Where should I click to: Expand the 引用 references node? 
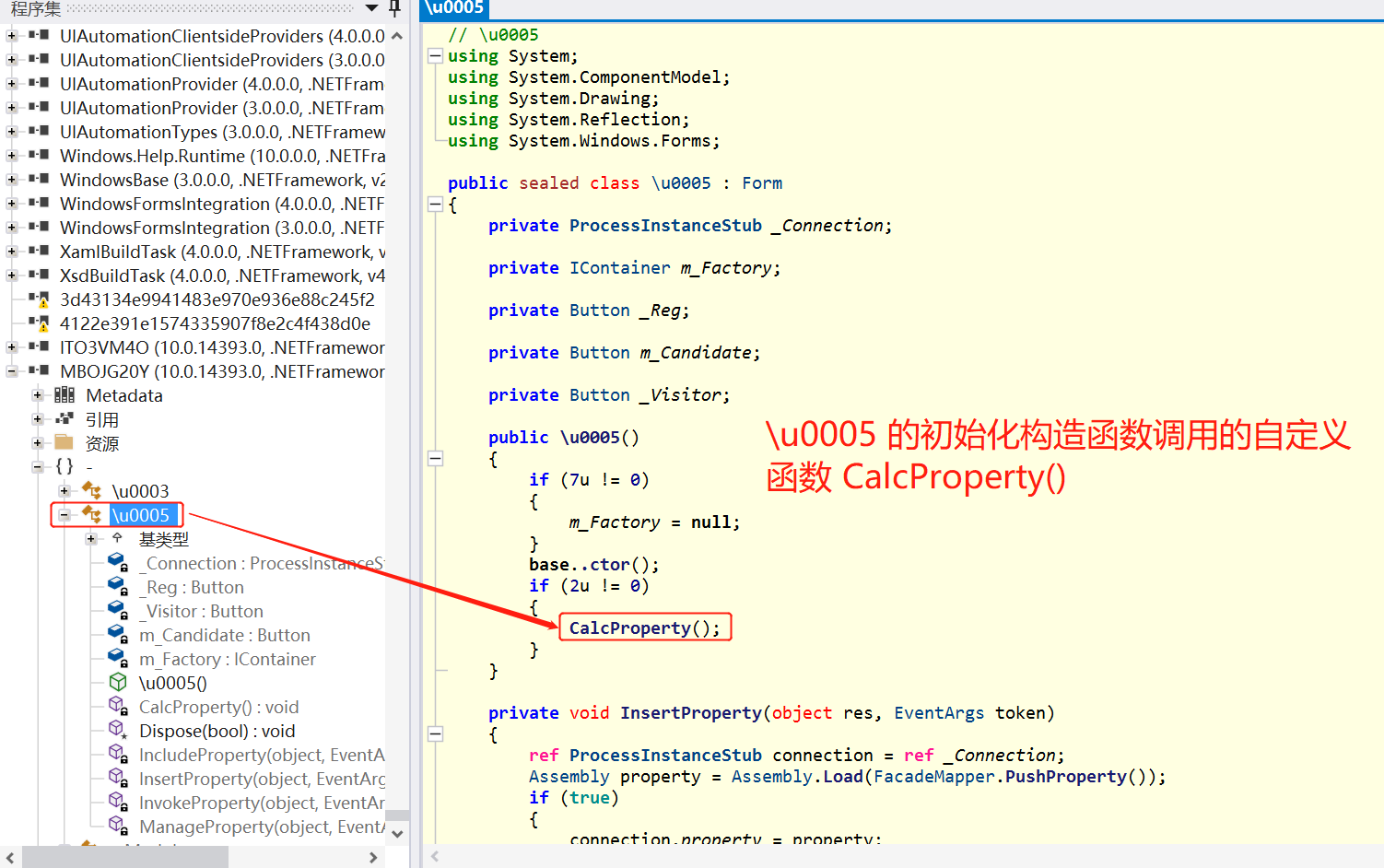tap(38, 419)
